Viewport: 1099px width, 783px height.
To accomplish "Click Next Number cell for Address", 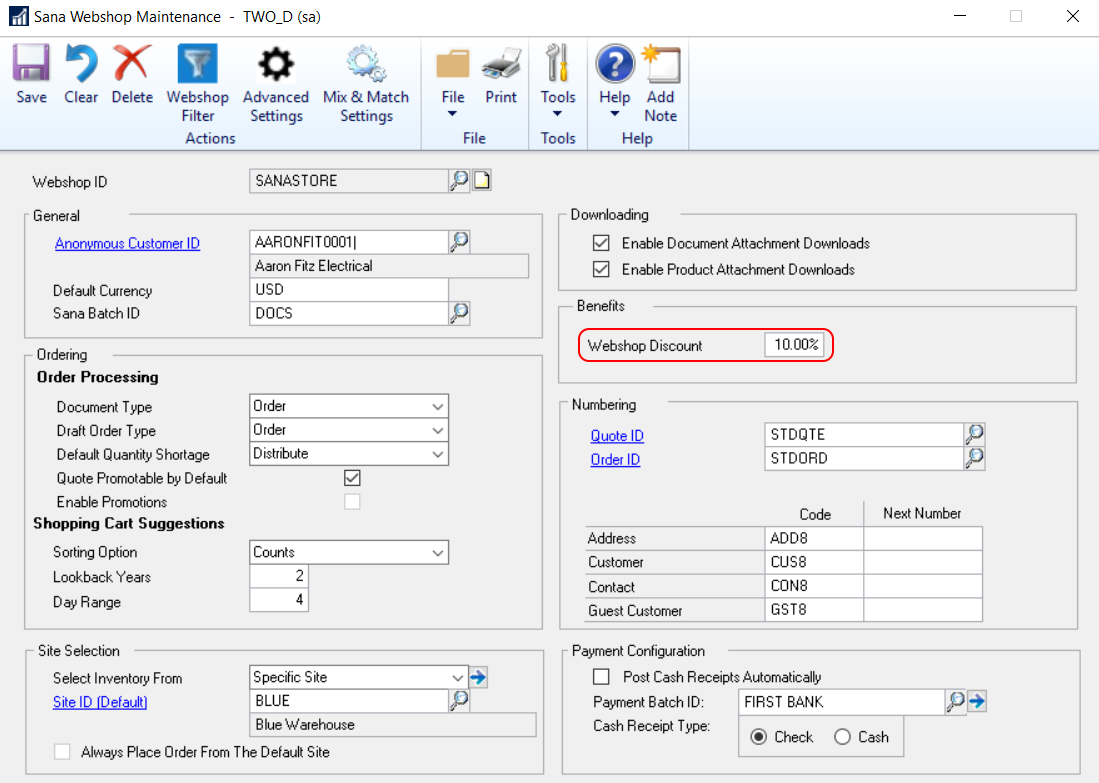I will 923,538.
